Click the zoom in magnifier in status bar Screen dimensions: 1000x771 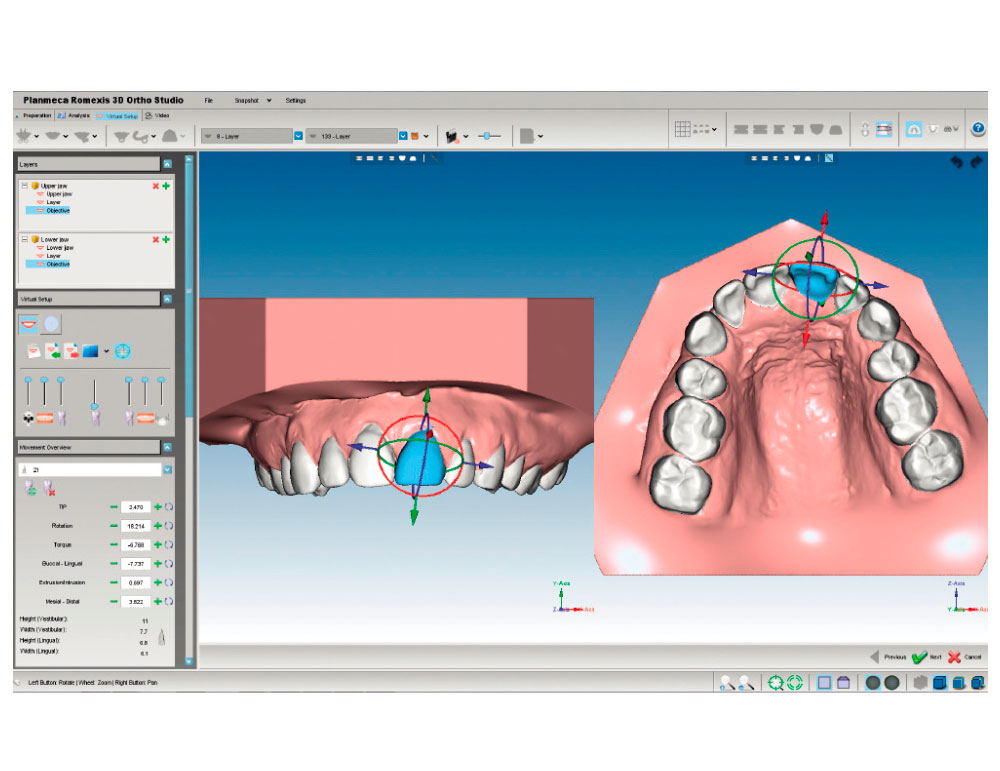[727, 683]
